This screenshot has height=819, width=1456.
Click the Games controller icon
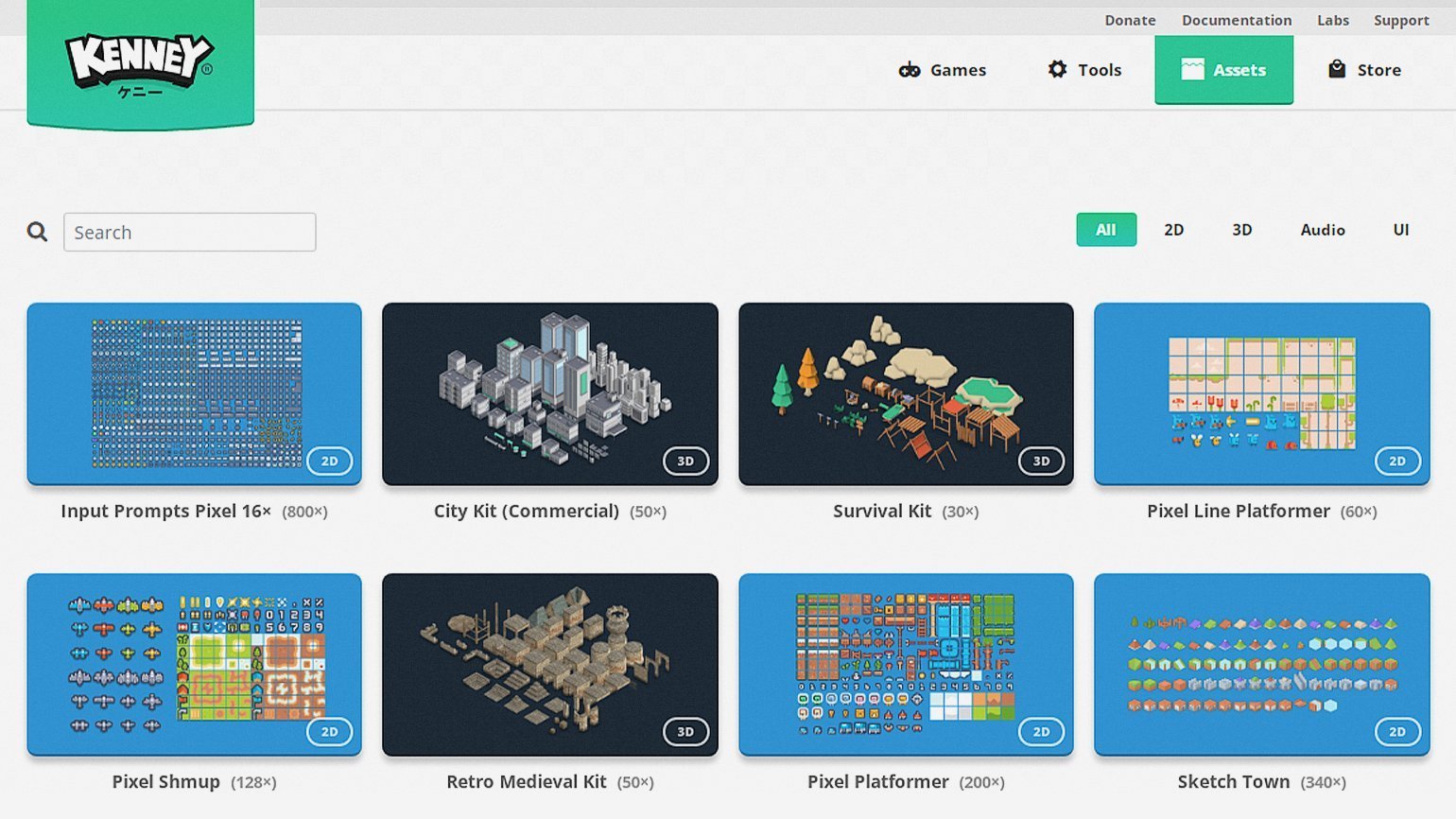point(910,70)
